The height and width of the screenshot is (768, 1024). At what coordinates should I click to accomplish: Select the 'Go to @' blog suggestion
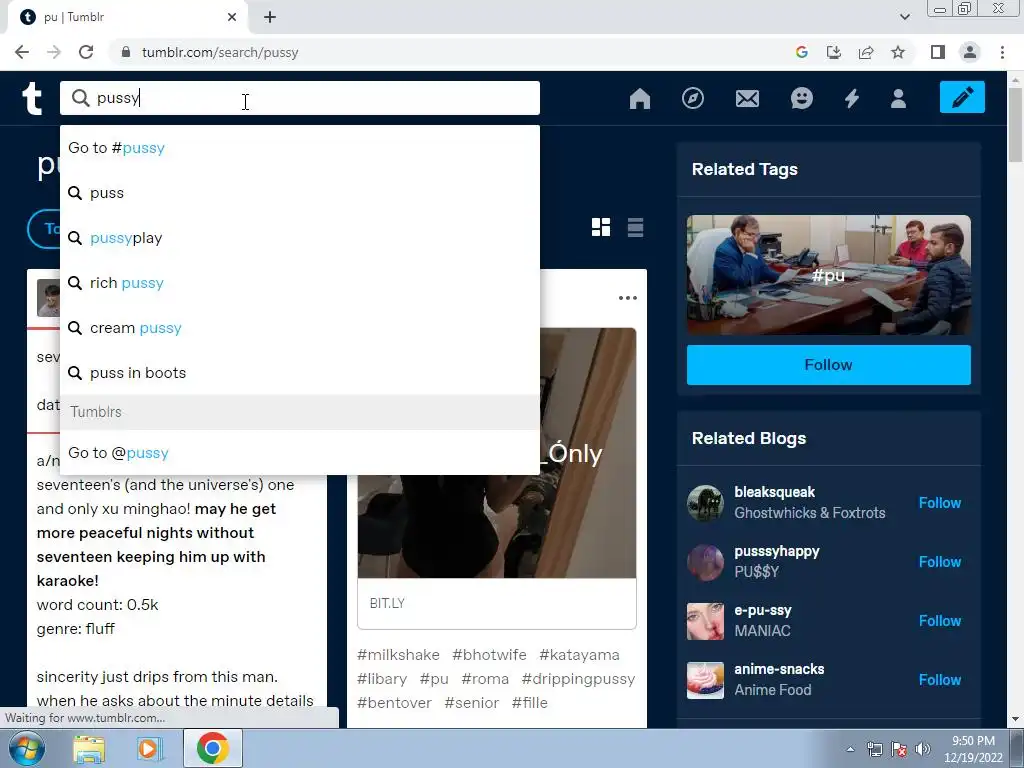[x=300, y=453]
